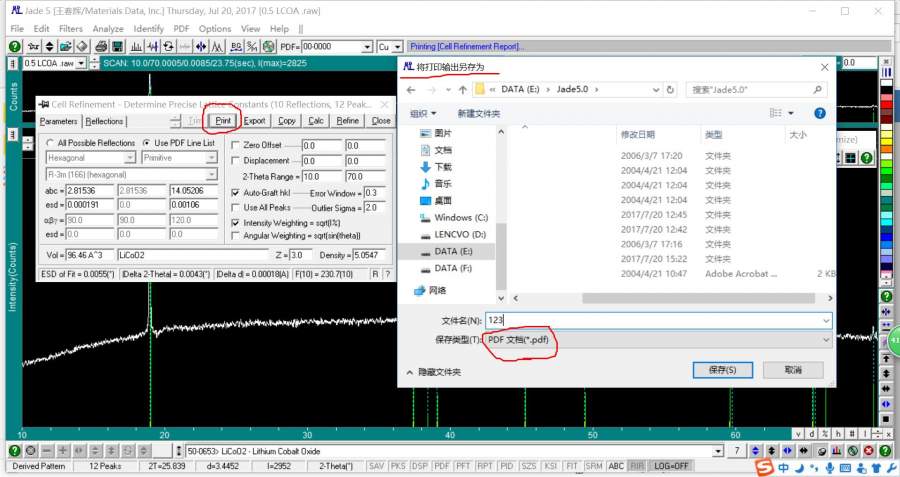Open the Filters menu
Viewport: 900px width, 477px height.
71,28
